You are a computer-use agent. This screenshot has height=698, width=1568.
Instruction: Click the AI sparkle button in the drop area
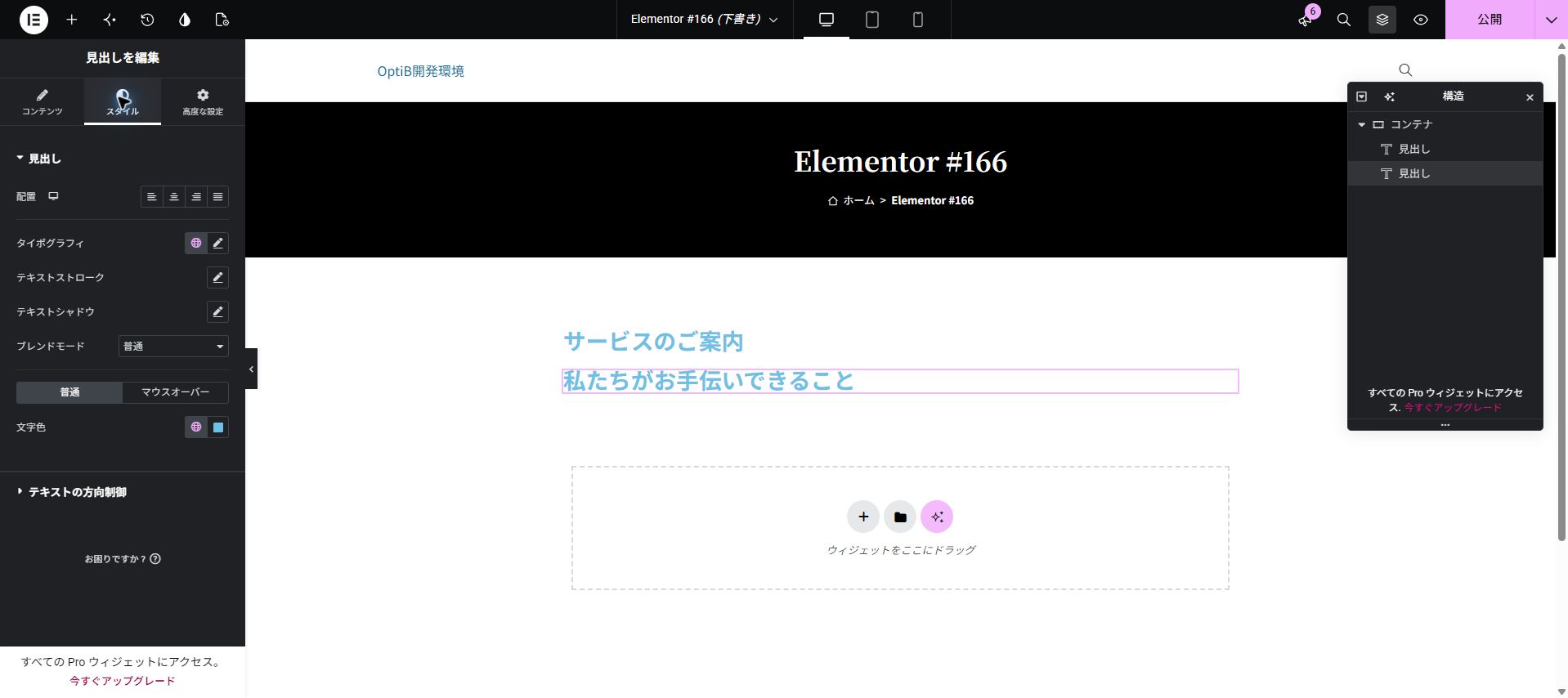937,517
